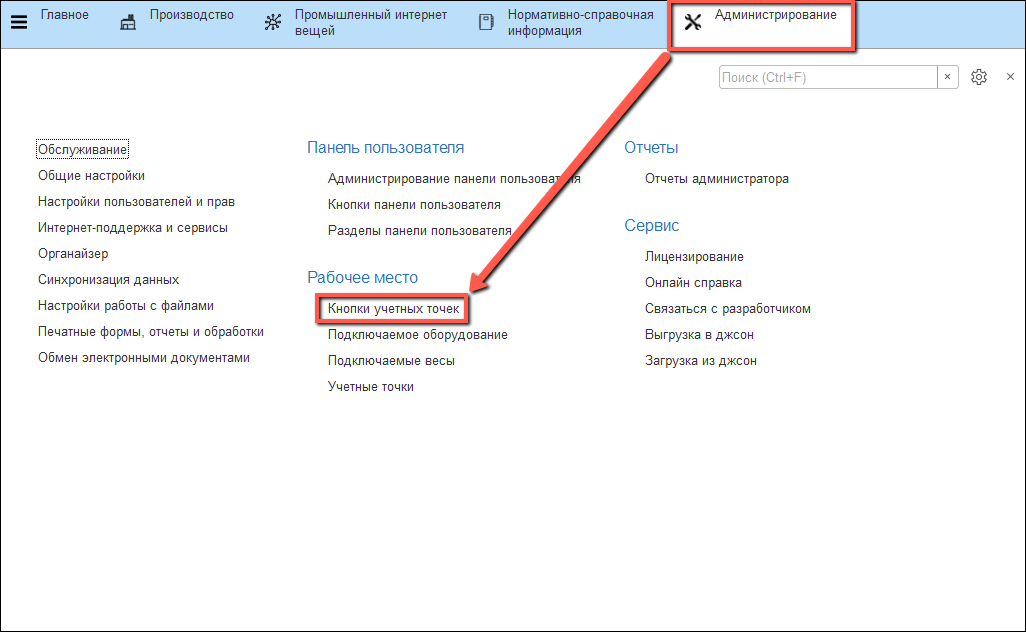Open Кнопки панели пользователя
The image size is (1026, 632).
tap(414, 205)
